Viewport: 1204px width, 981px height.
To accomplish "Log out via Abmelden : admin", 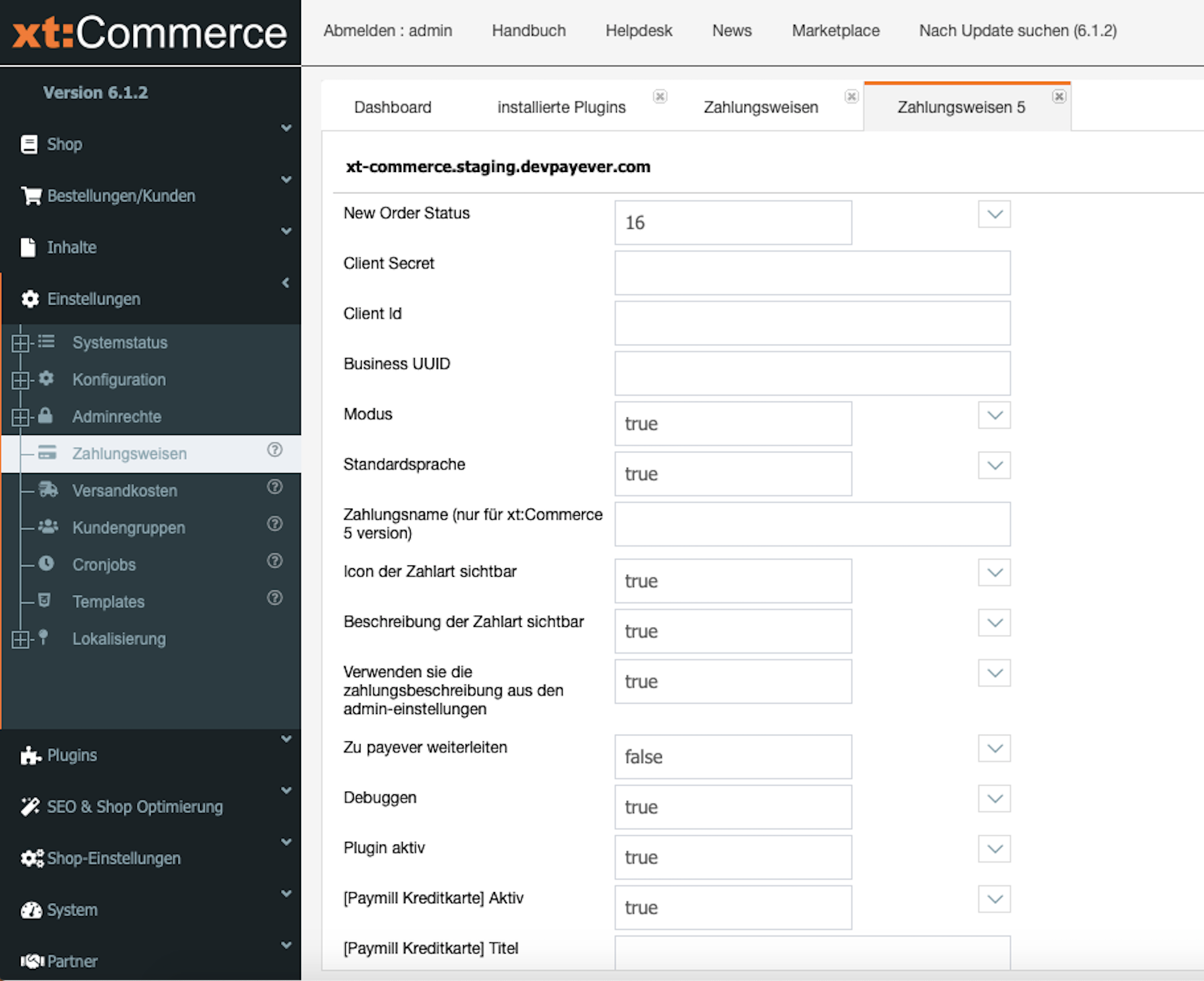I will tap(387, 31).
